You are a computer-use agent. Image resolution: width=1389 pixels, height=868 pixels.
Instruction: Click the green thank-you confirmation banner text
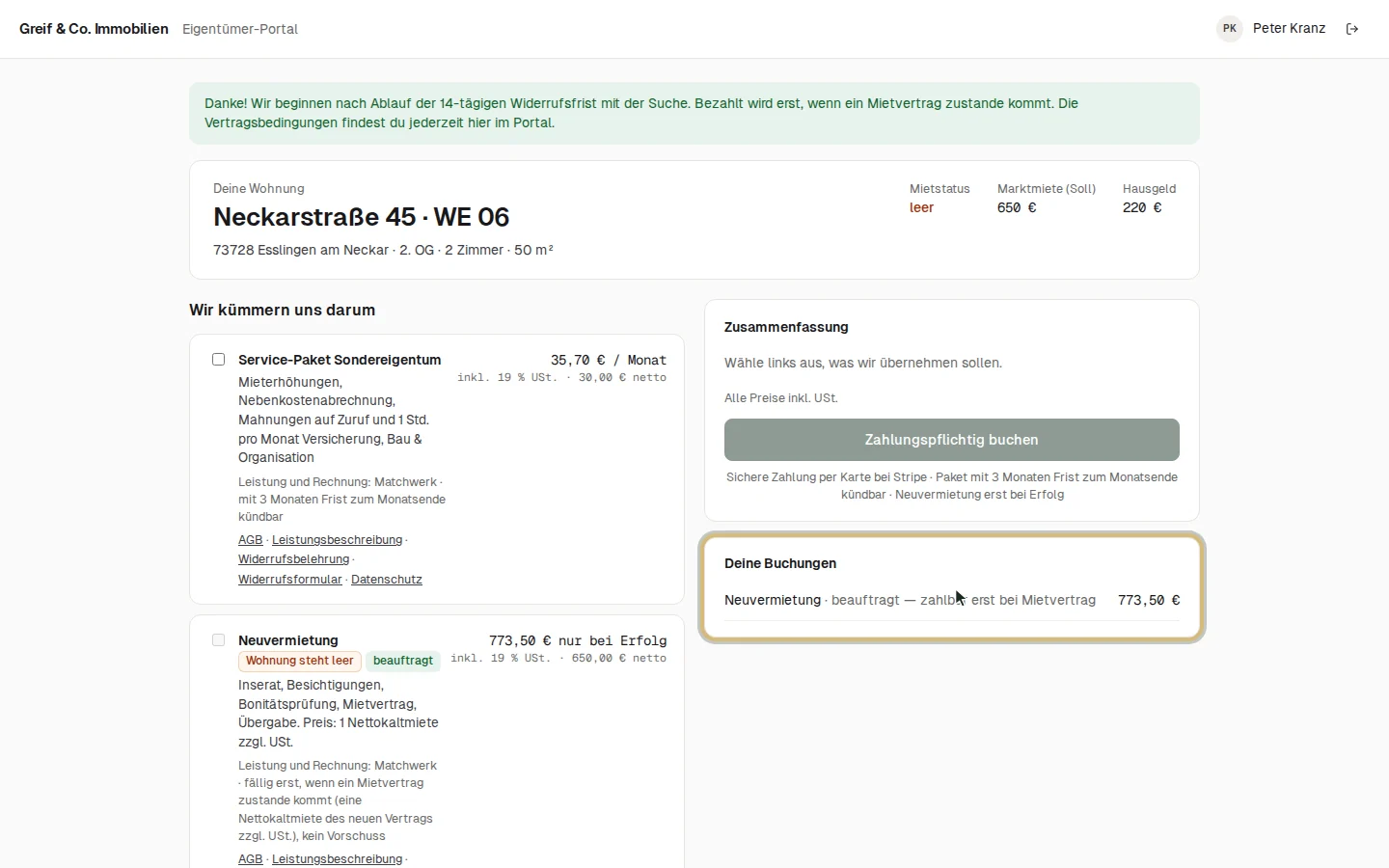(641, 113)
